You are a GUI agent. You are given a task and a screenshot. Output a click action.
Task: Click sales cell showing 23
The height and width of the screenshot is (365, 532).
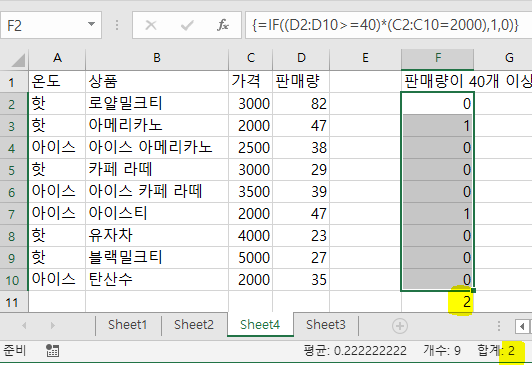point(301,236)
